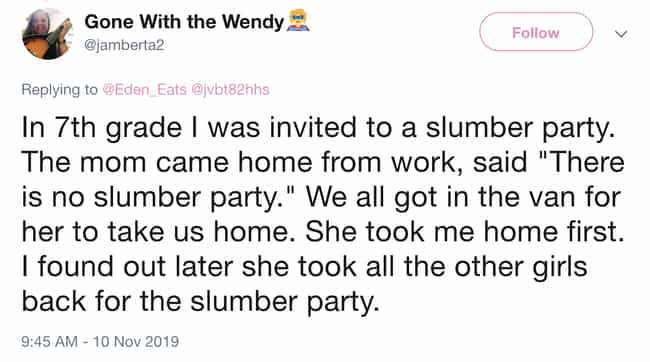Screen dimensions: 650x362
Task: Click the last line "back for the slumber party."
Action: (x=201, y=301)
